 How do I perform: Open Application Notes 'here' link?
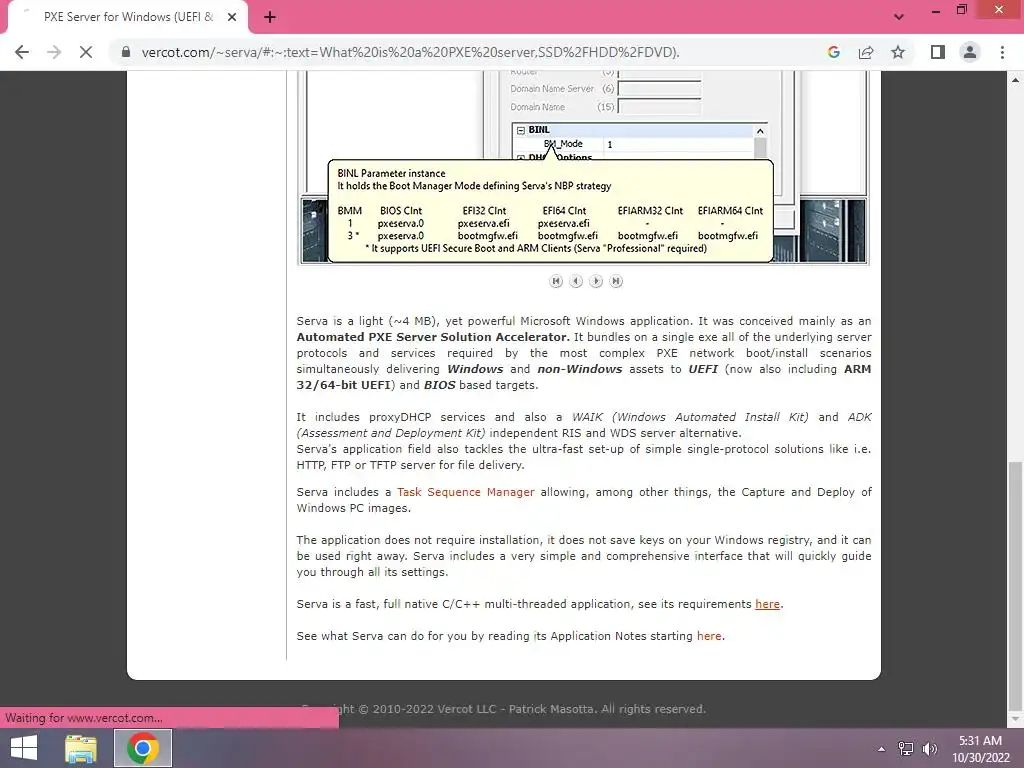tap(709, 636)
